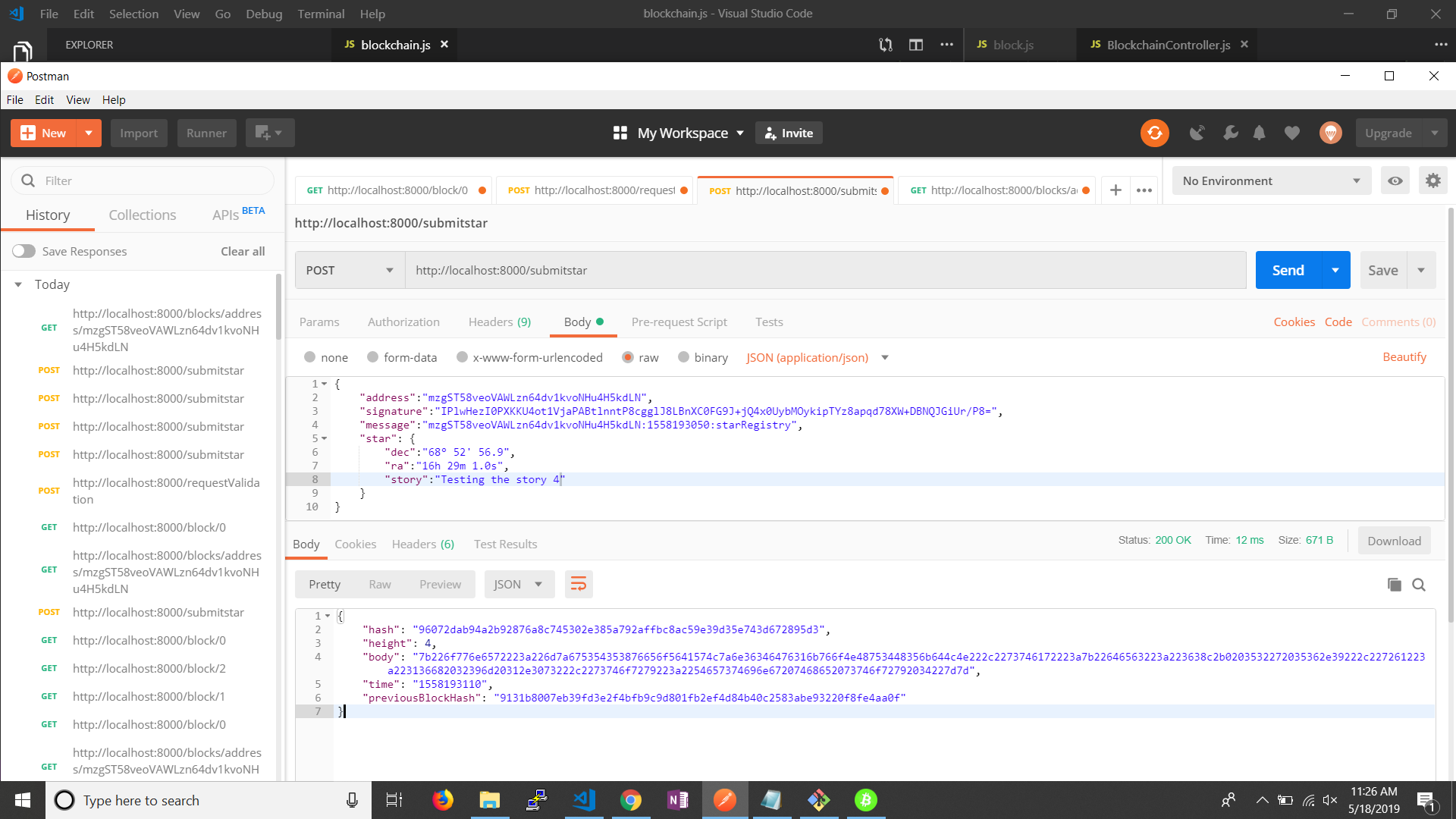Click the request URL input field
This screenshot has height=819, width=1456.
pyautogui.click(x=826, y=270)
